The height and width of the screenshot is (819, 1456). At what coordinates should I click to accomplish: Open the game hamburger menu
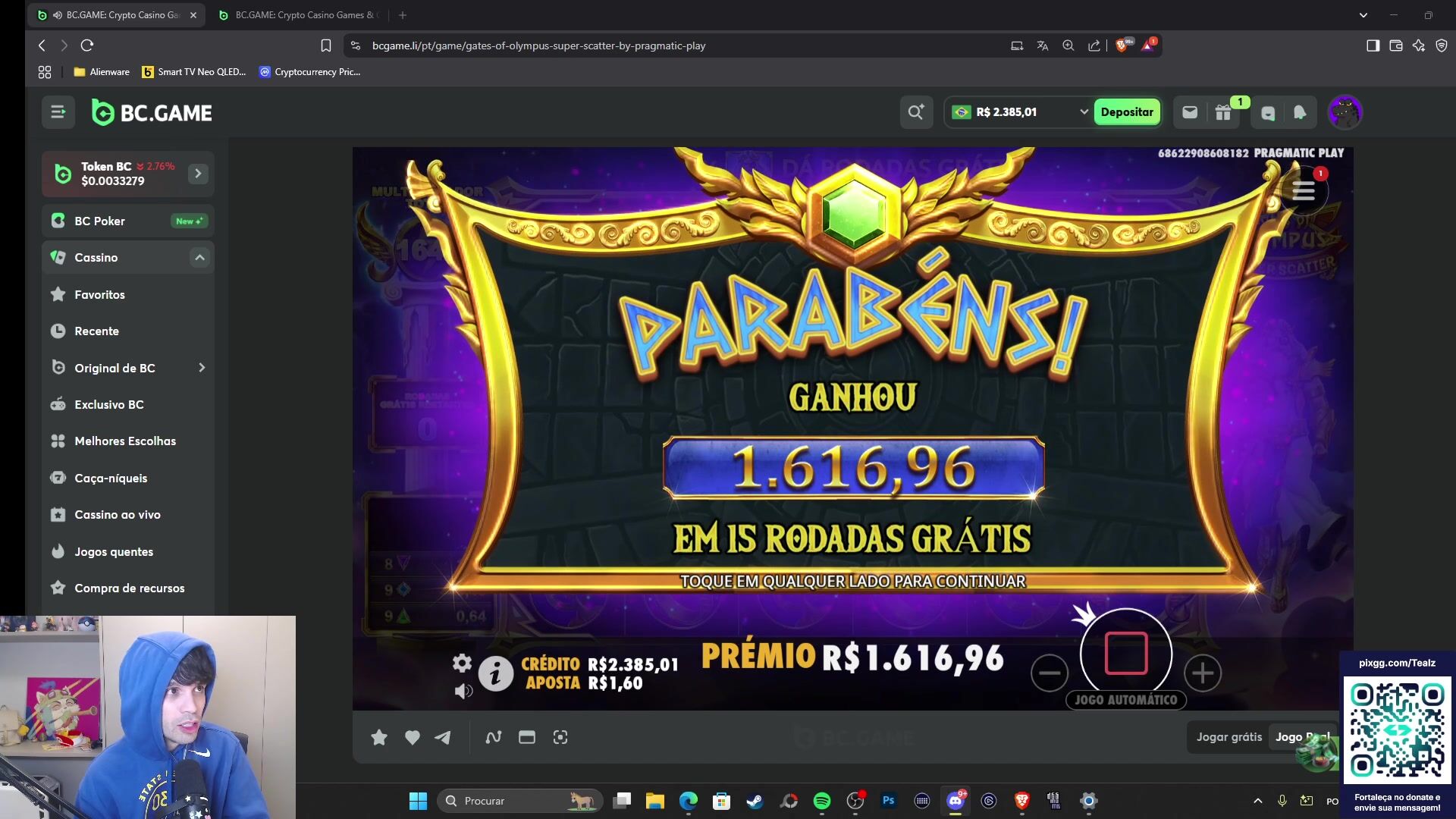pos(1304,191)
